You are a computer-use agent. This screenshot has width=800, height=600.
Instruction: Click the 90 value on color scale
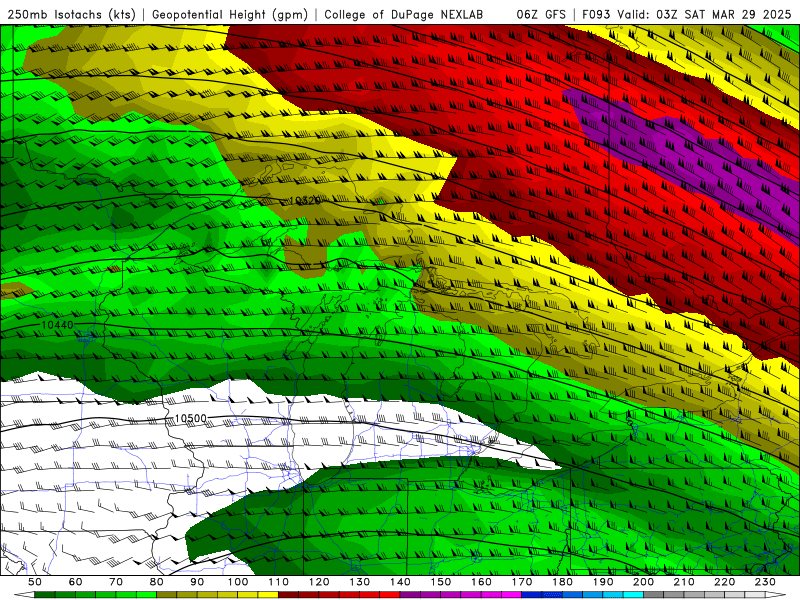tap(197, 582)
